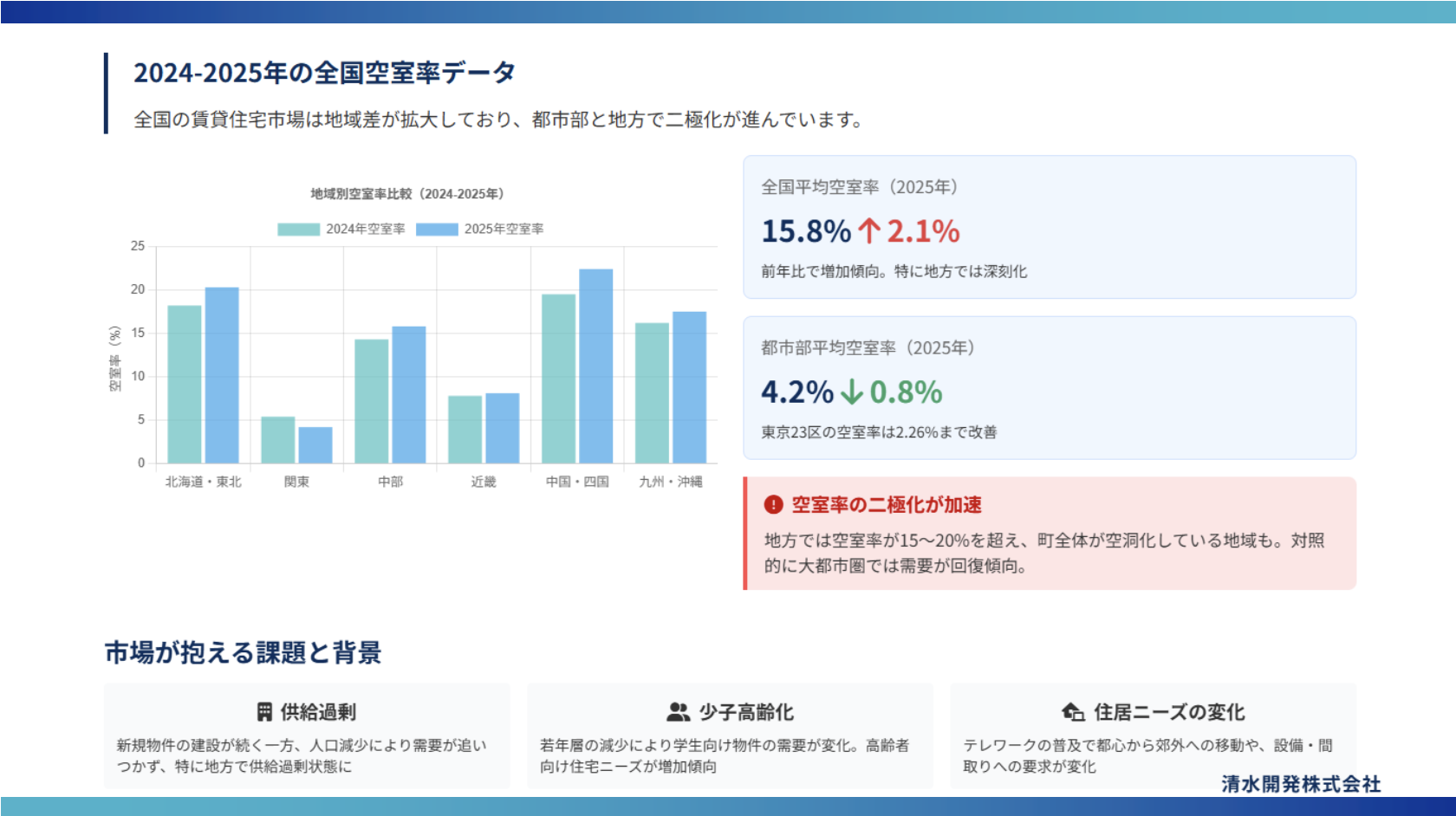Click the 中部 axis label
Viewport: 1456px width, 816px height.
coord(391,482)
